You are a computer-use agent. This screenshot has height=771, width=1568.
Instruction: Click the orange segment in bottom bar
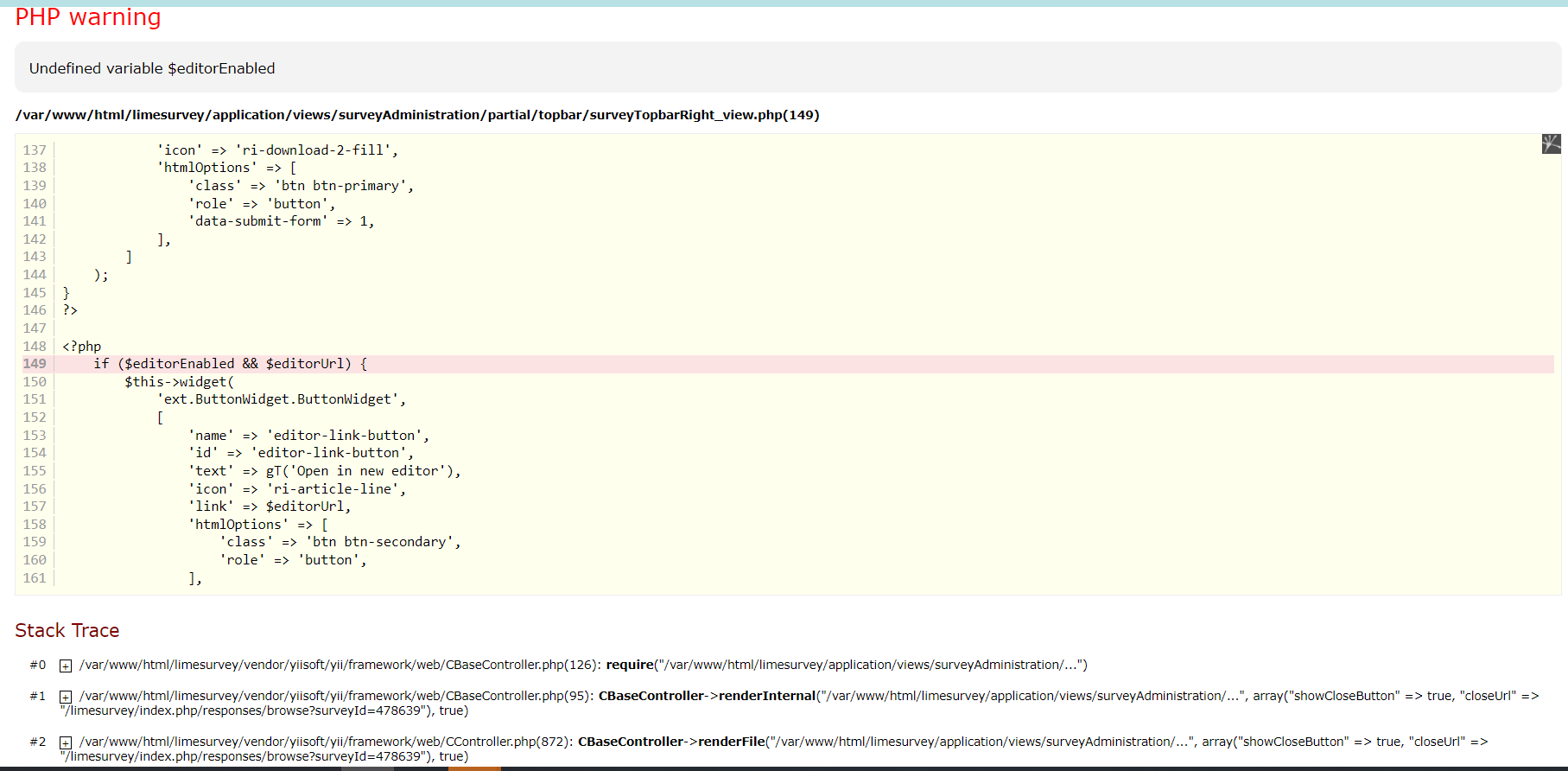474,768
